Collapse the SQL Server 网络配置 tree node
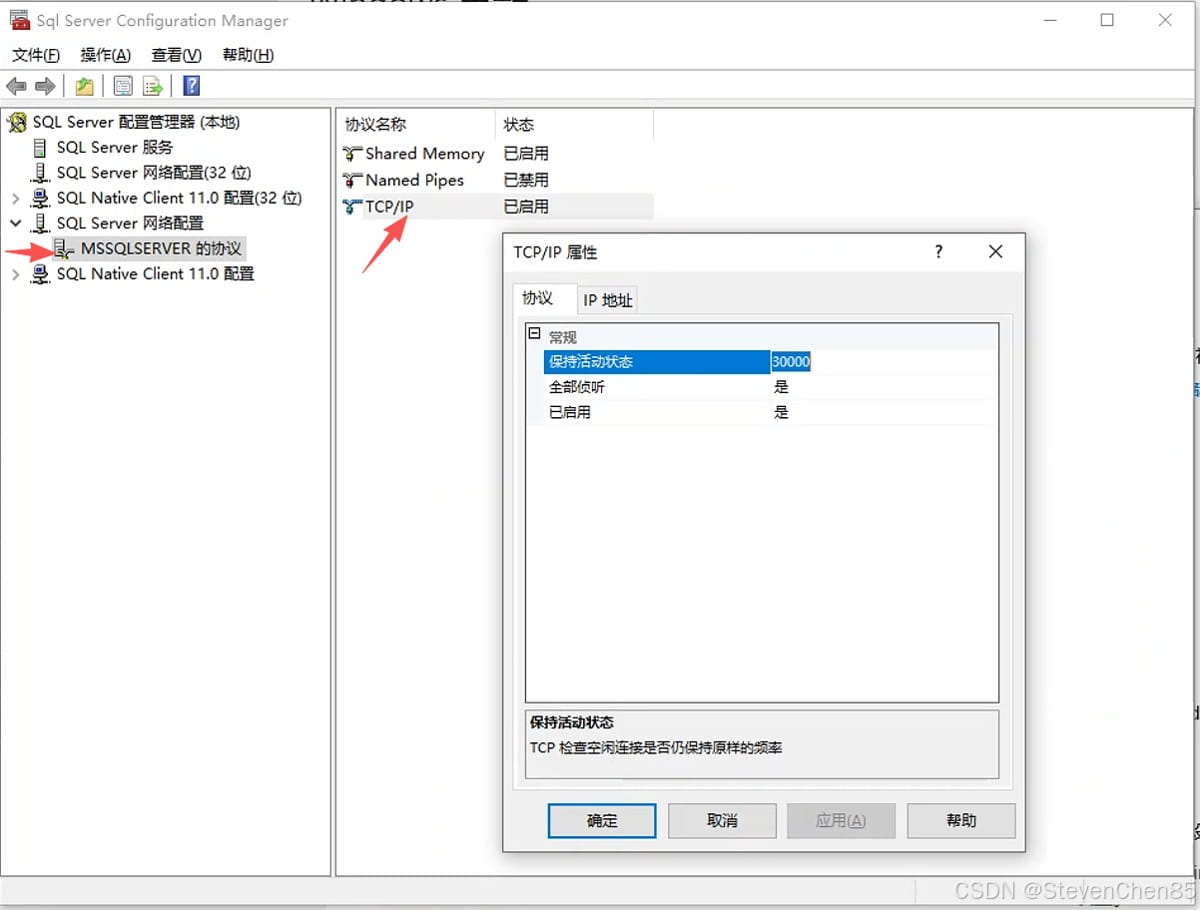 point(16,223)
